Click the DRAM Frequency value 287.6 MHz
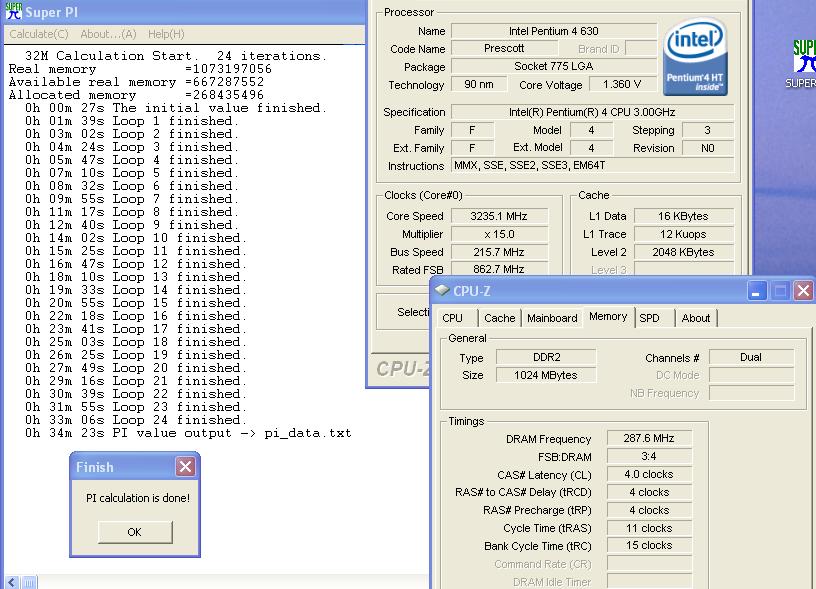Image resolution: width=816 pixels, height=589 pixels. [x=649, y=438]
